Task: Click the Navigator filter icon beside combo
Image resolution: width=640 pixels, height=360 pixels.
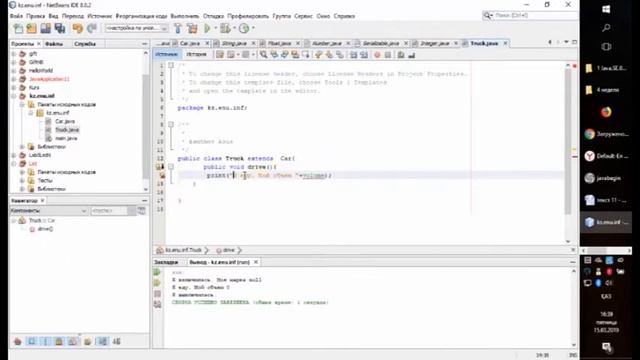Action: (141, 211)
